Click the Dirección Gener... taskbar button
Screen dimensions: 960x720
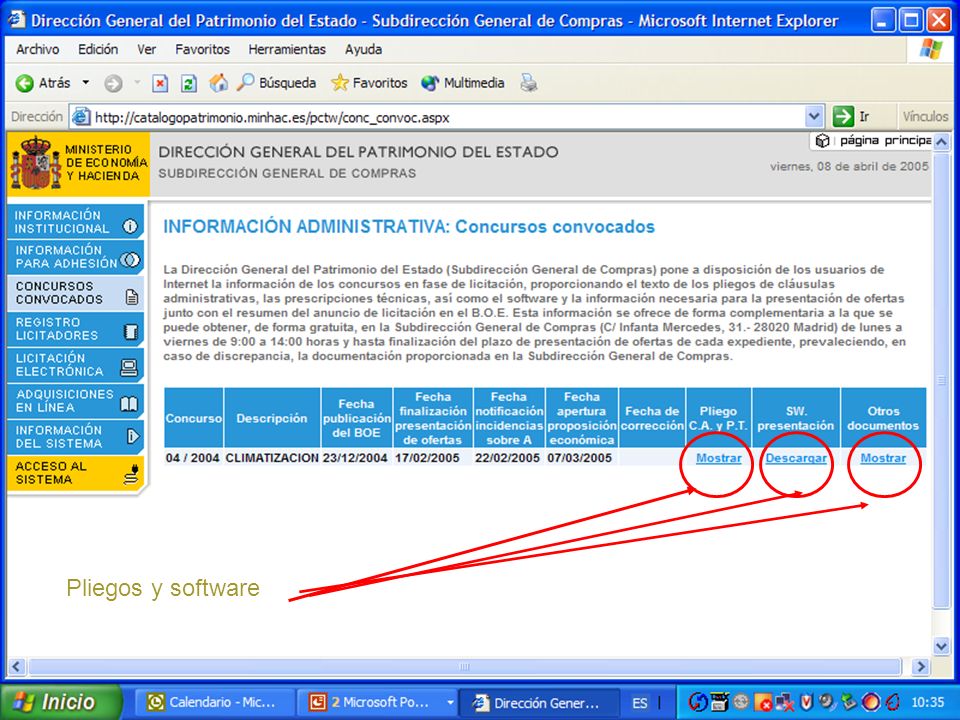click(x=538, y=702)
